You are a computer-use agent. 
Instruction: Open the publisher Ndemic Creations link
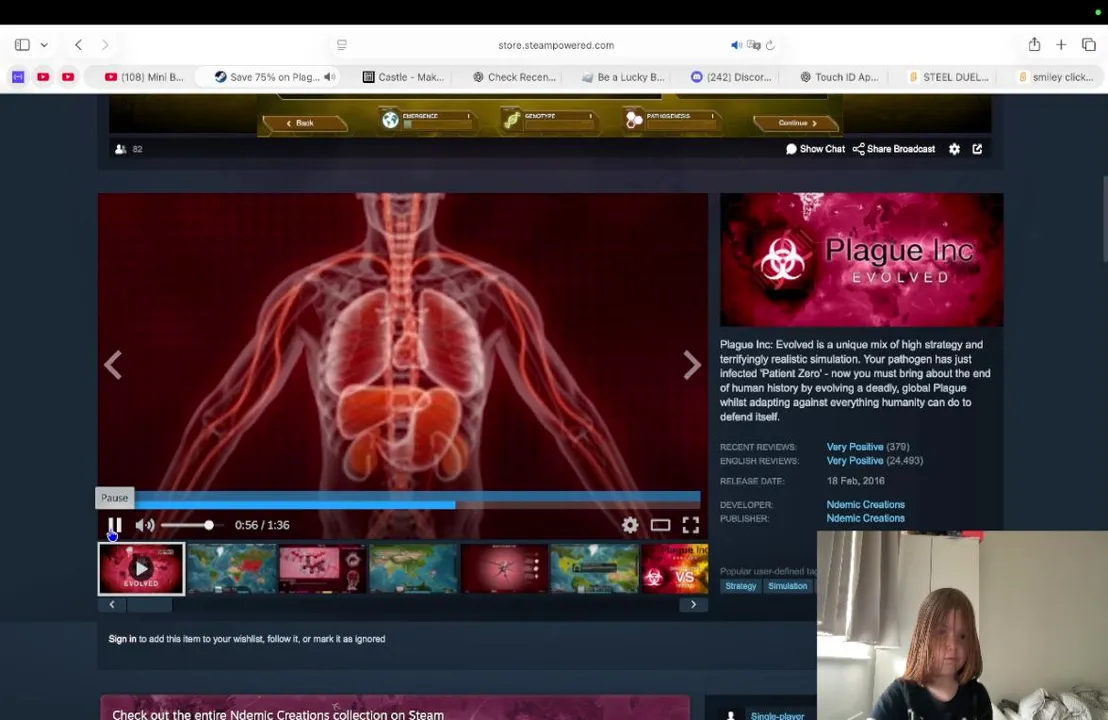pos(865,518)
